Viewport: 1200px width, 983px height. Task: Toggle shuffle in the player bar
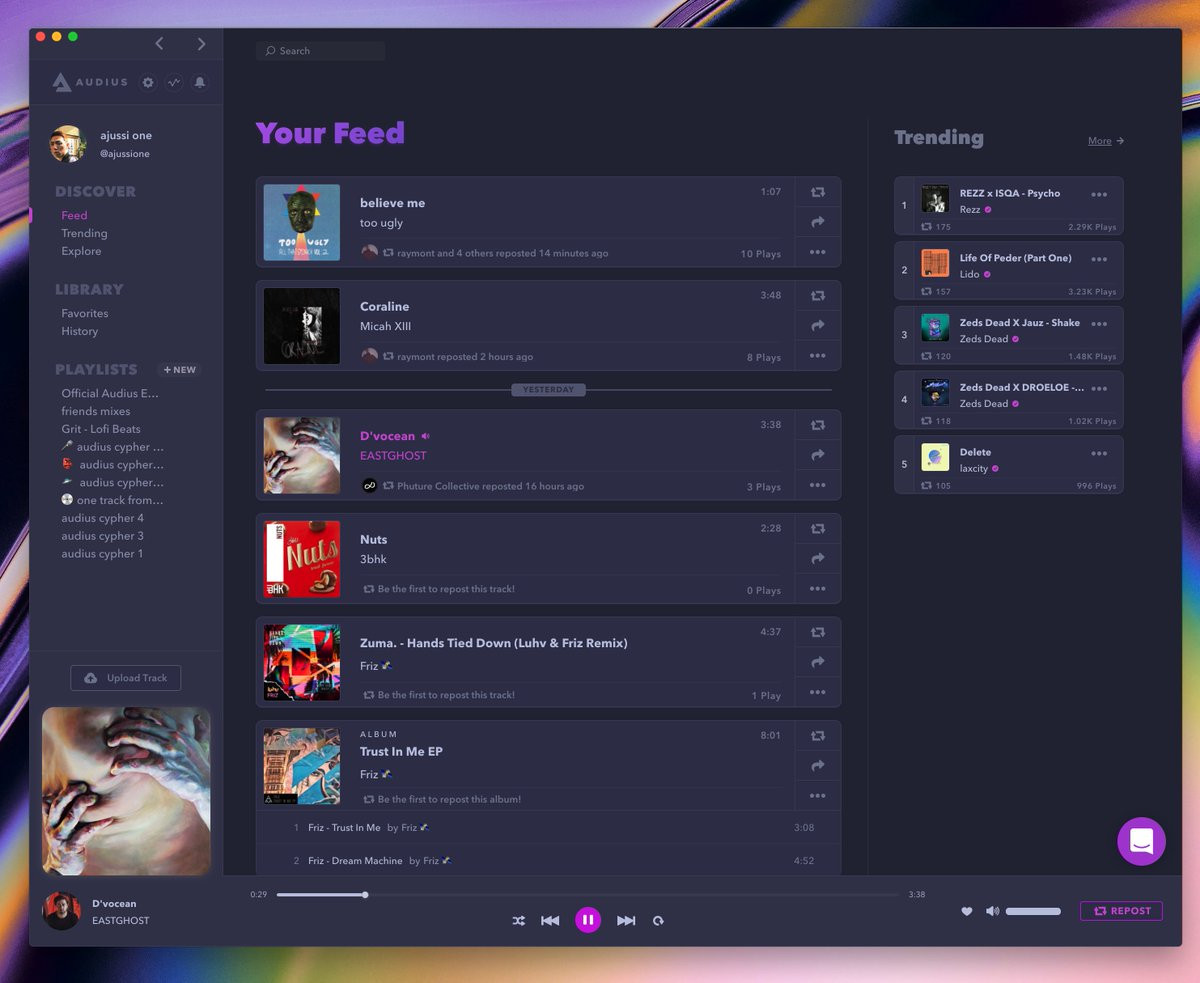click(x=519, y=920)
